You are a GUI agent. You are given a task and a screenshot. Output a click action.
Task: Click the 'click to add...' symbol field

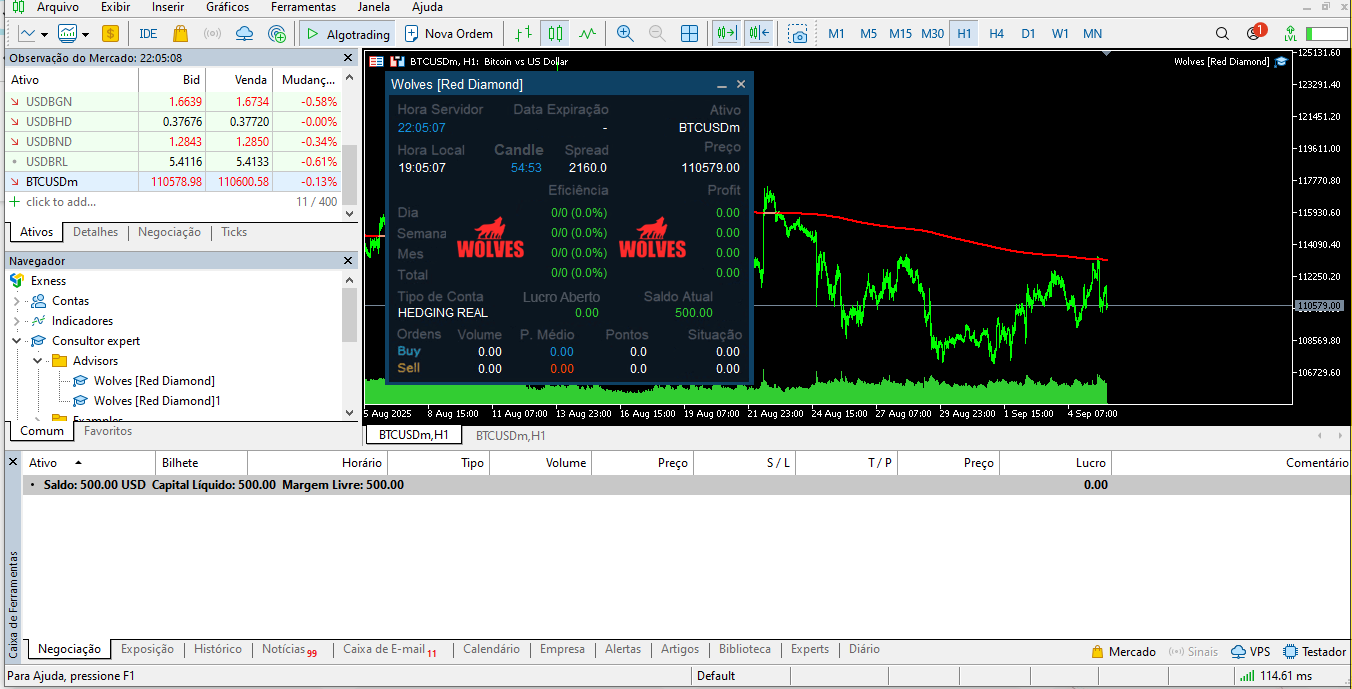(61, 202)
